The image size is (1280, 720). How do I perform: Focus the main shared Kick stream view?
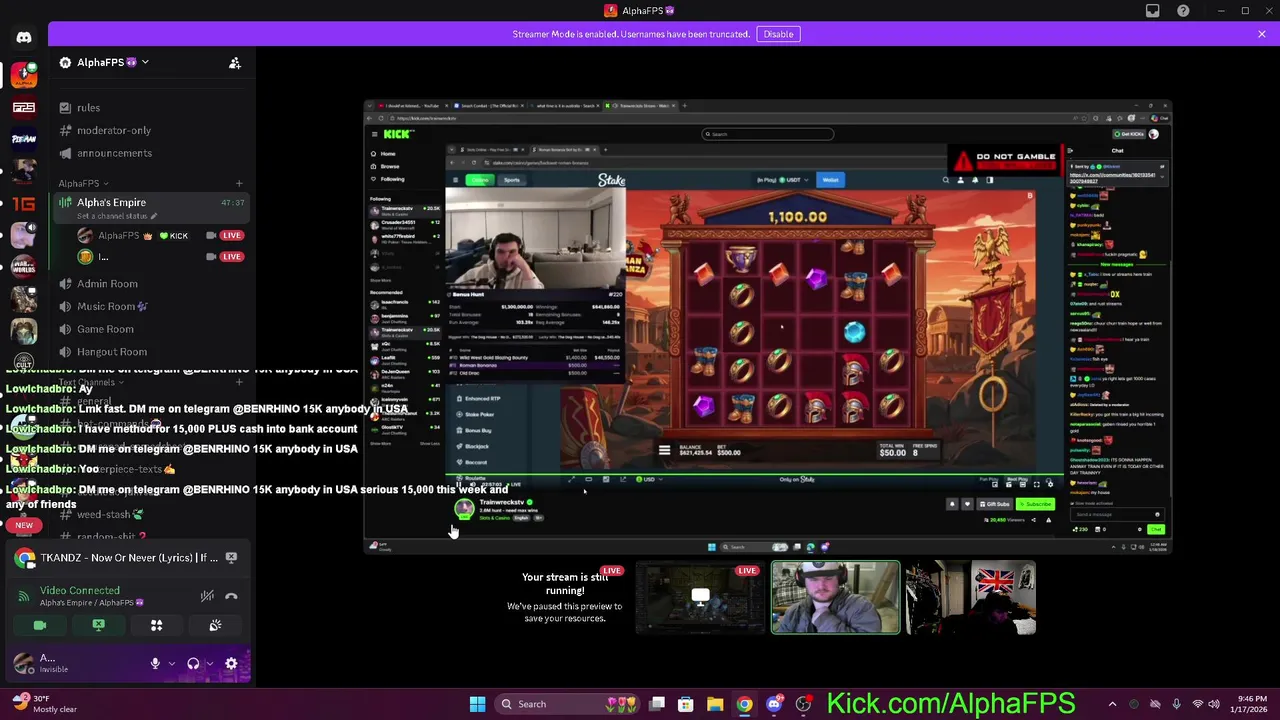pos(767,326)
